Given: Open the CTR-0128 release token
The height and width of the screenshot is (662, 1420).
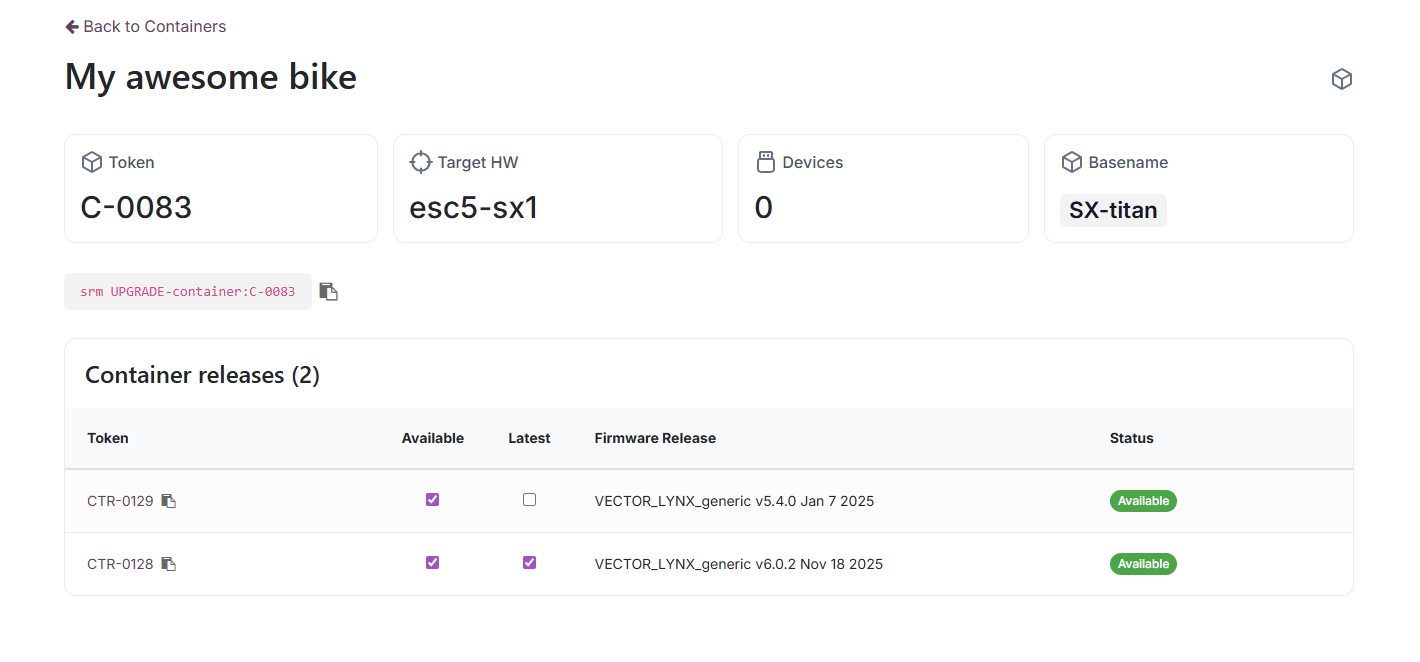Looking at the screenshot, I should coord(120,564).
